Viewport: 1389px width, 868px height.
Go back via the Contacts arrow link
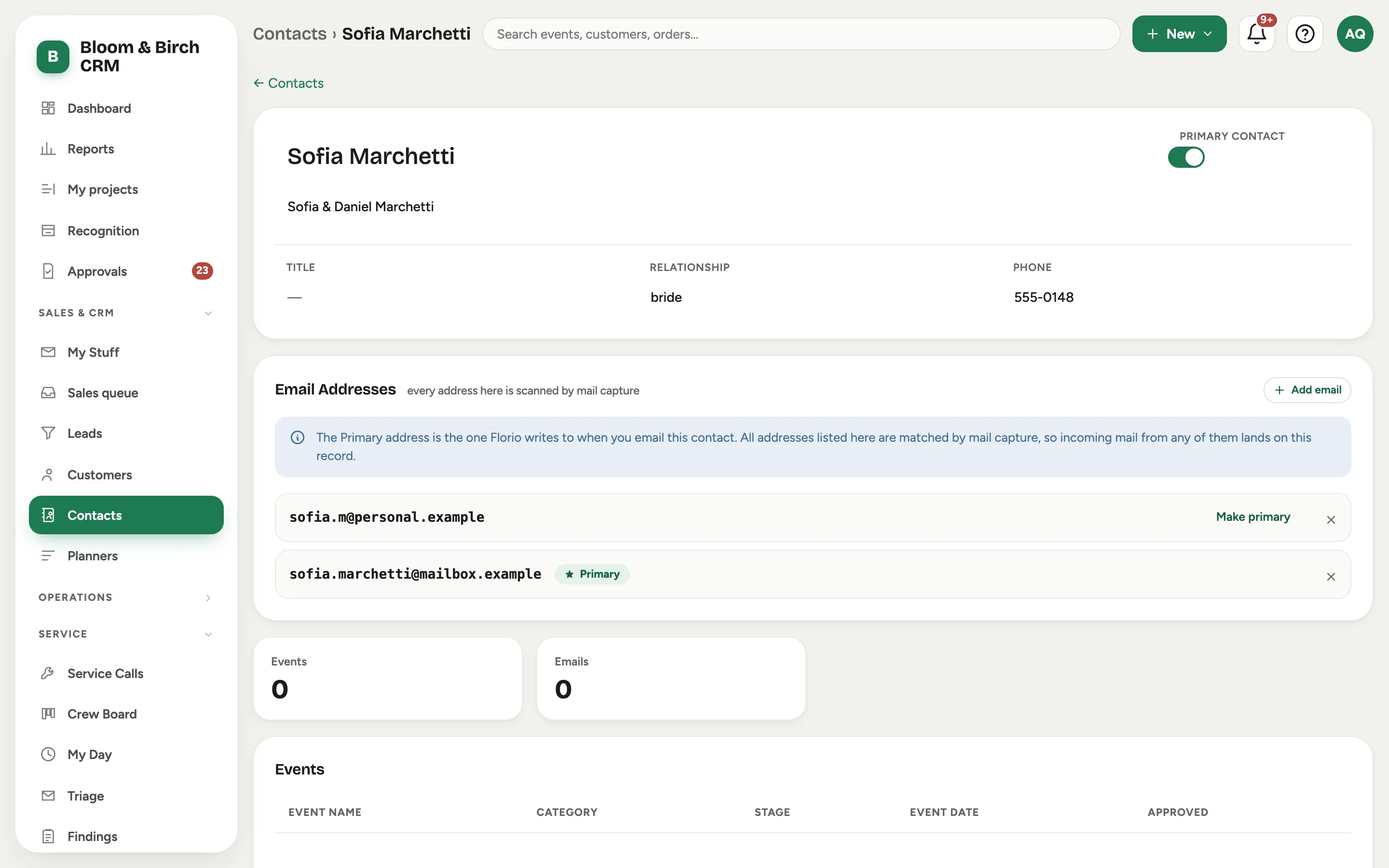click(x=288, y=83)
